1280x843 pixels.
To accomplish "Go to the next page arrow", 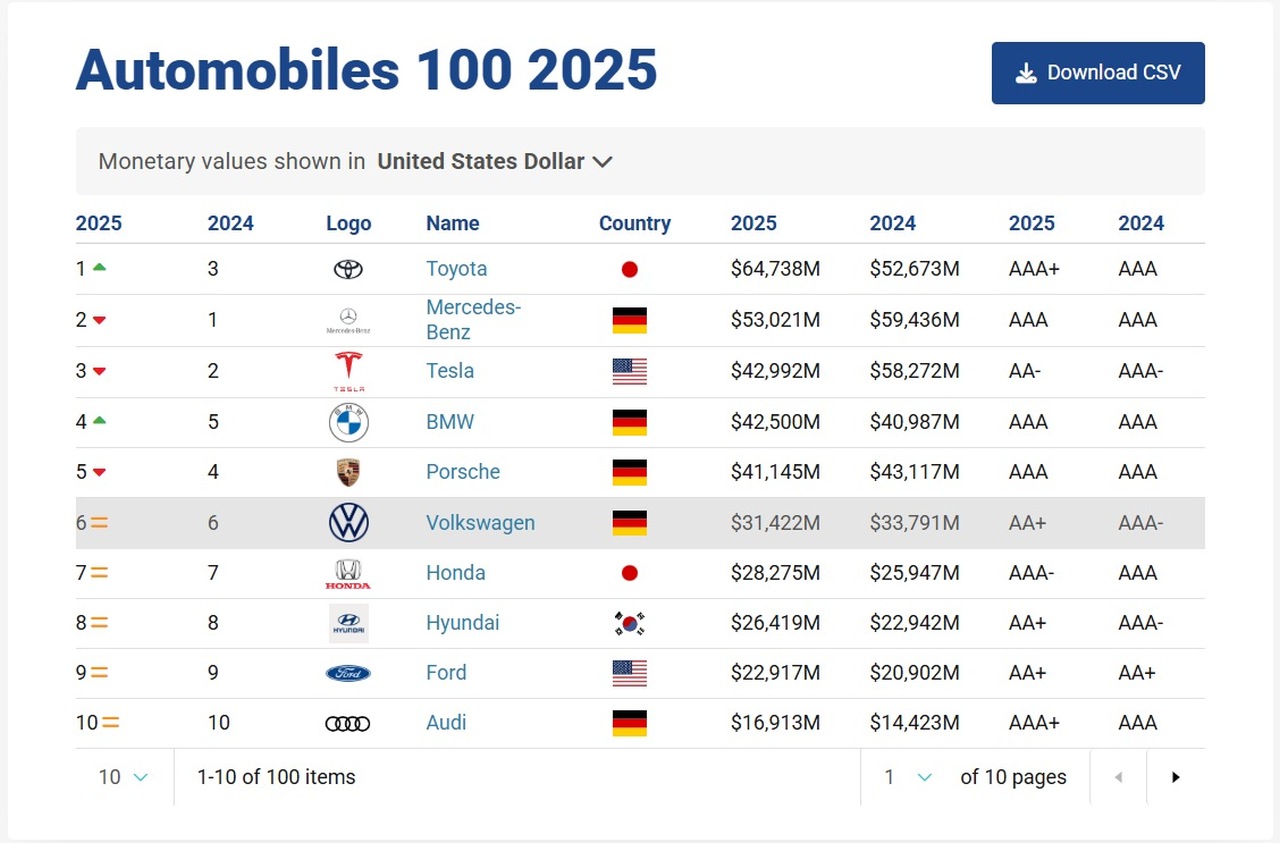I will [x=1176, y=777].
